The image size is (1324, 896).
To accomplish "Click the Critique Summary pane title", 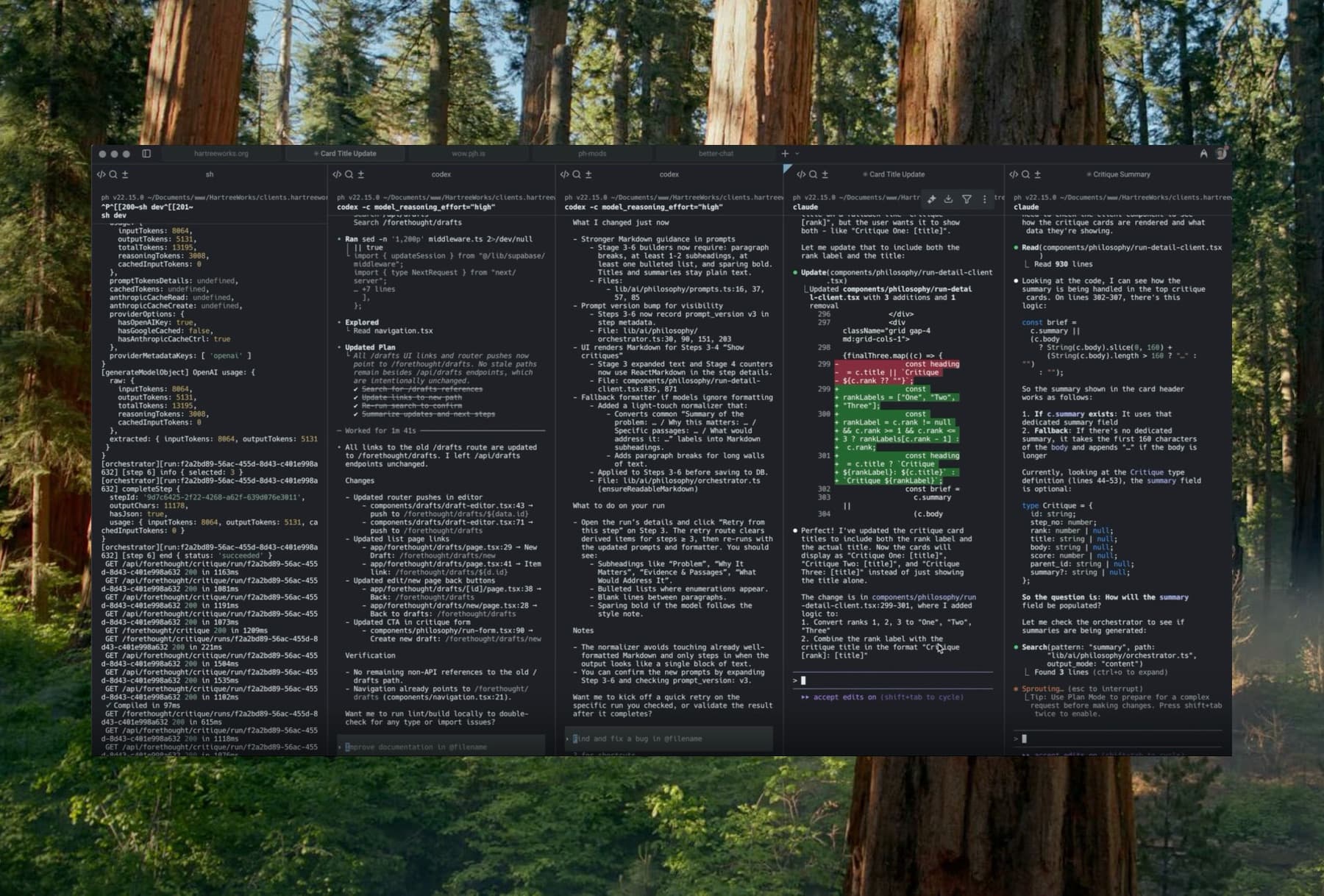I will coord(1121,174).
